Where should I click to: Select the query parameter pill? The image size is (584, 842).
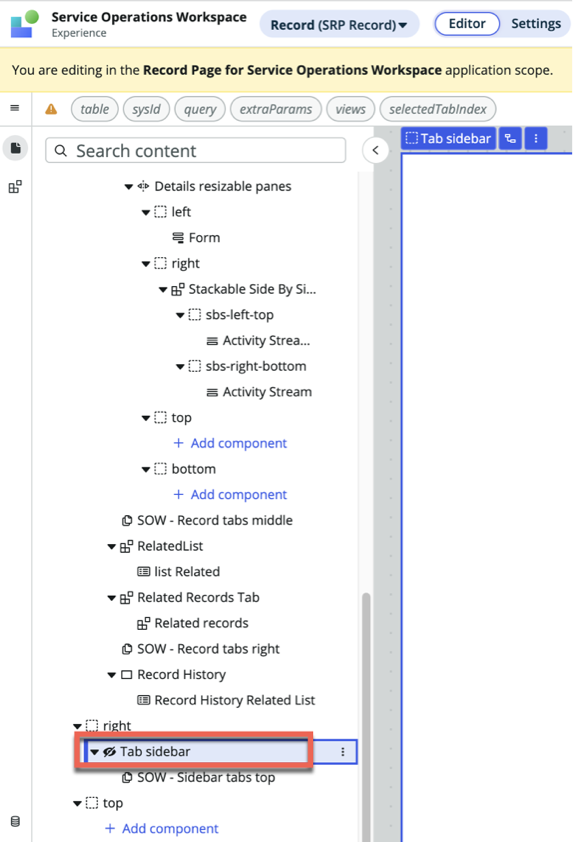[200, 109]
